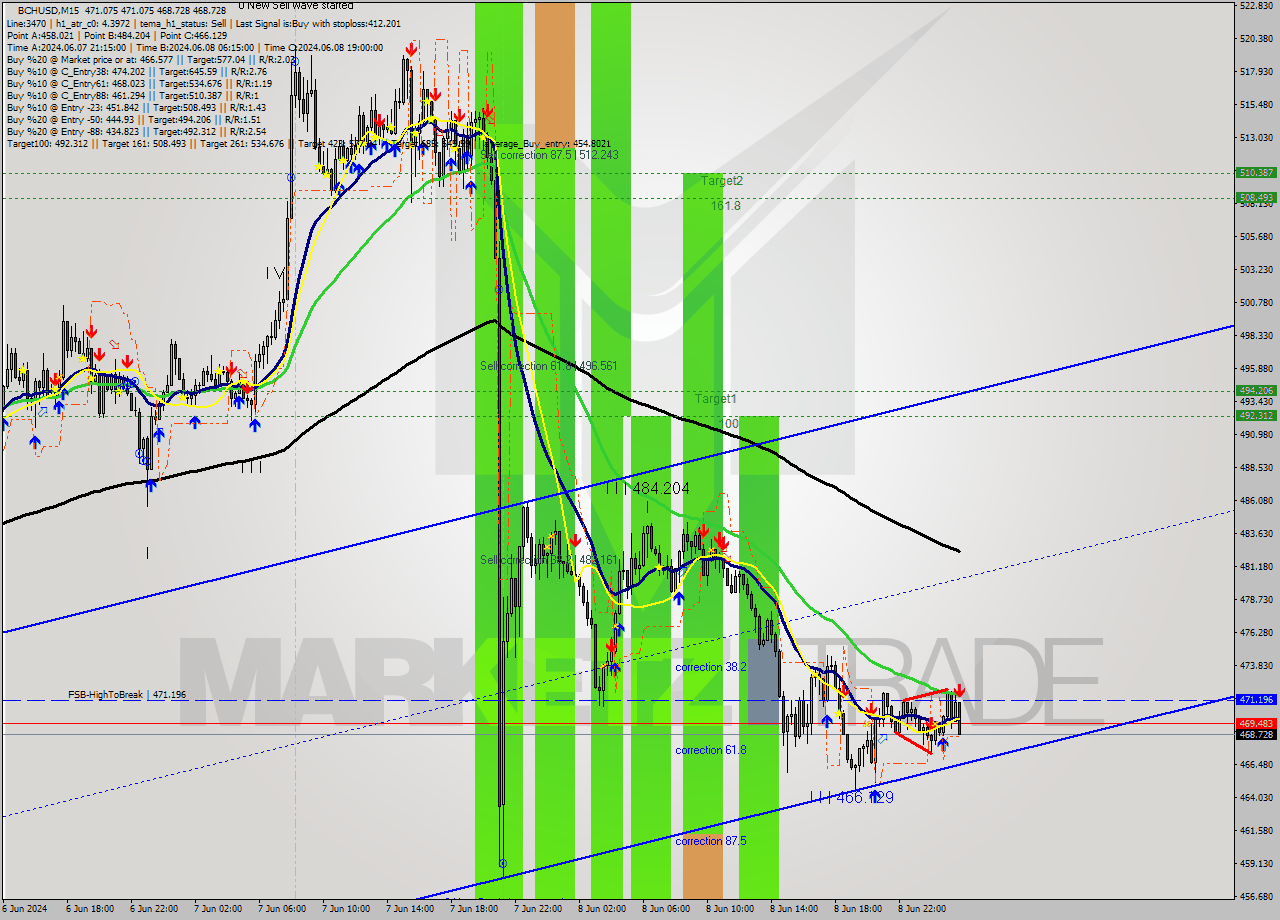The height and width of the screenshot is (920, 1280).
Task: Select the 'Sell correction 61.8 | 496.561' label
Action: coord(548,366)
